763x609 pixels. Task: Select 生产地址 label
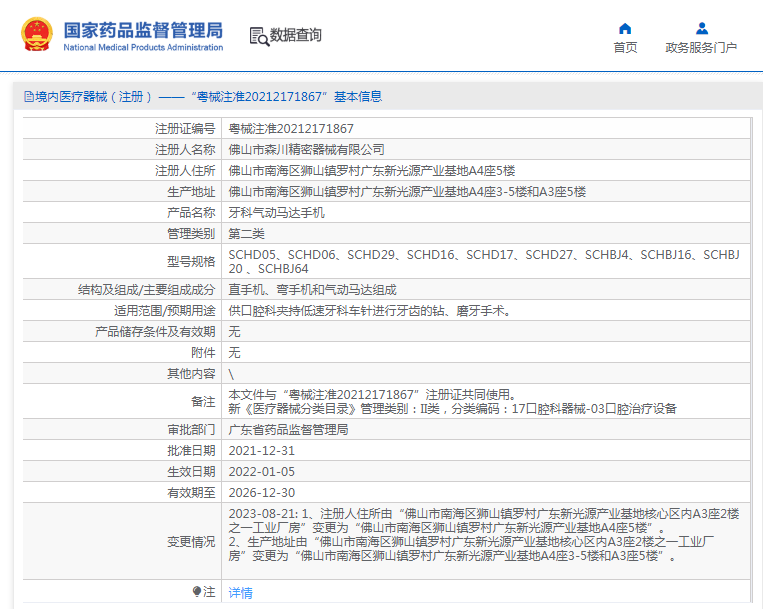[191, 192]
